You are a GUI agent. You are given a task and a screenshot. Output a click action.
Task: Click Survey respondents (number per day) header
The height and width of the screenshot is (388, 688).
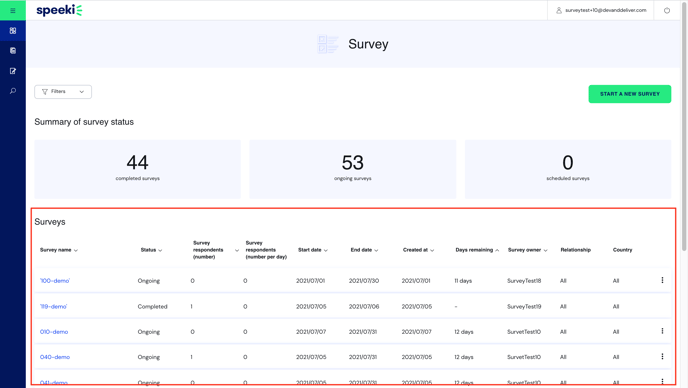pyautogui.click(x=266, y=250)
